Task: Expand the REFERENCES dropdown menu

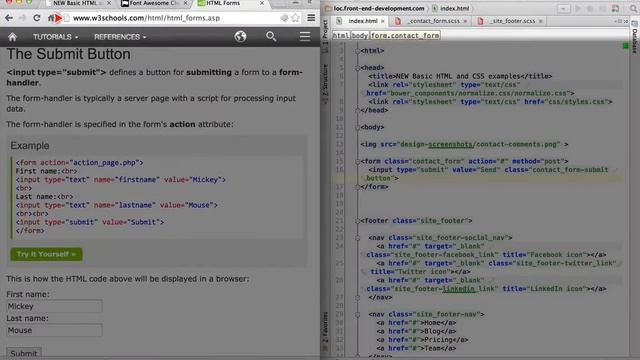Action: click(x=120, y=37)
